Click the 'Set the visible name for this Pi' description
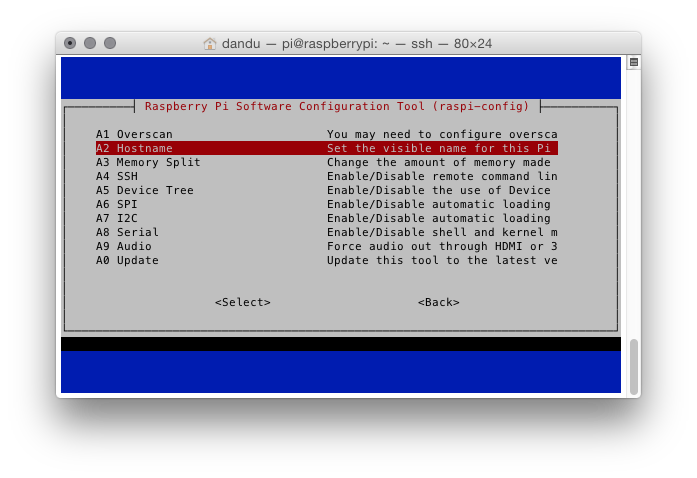Viewport: 697px width, 478px height. (x=439, y=148)
